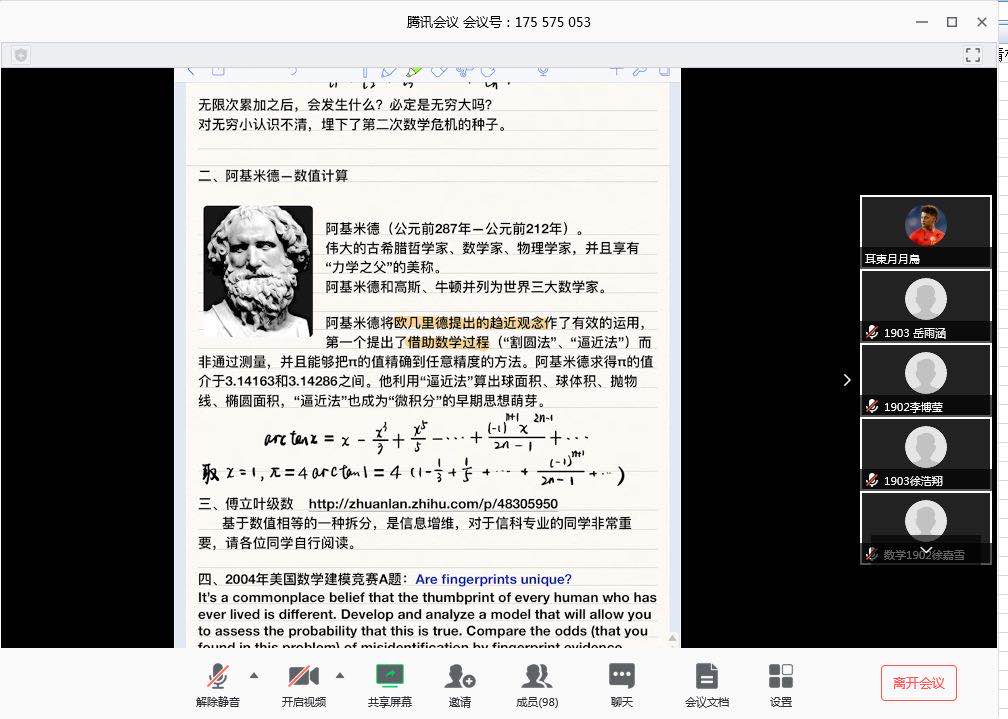Image resolution: width=1008 pixels, height=719 pixels.
Task: Close the 腾讯会议 window
Action: (982, 22)
